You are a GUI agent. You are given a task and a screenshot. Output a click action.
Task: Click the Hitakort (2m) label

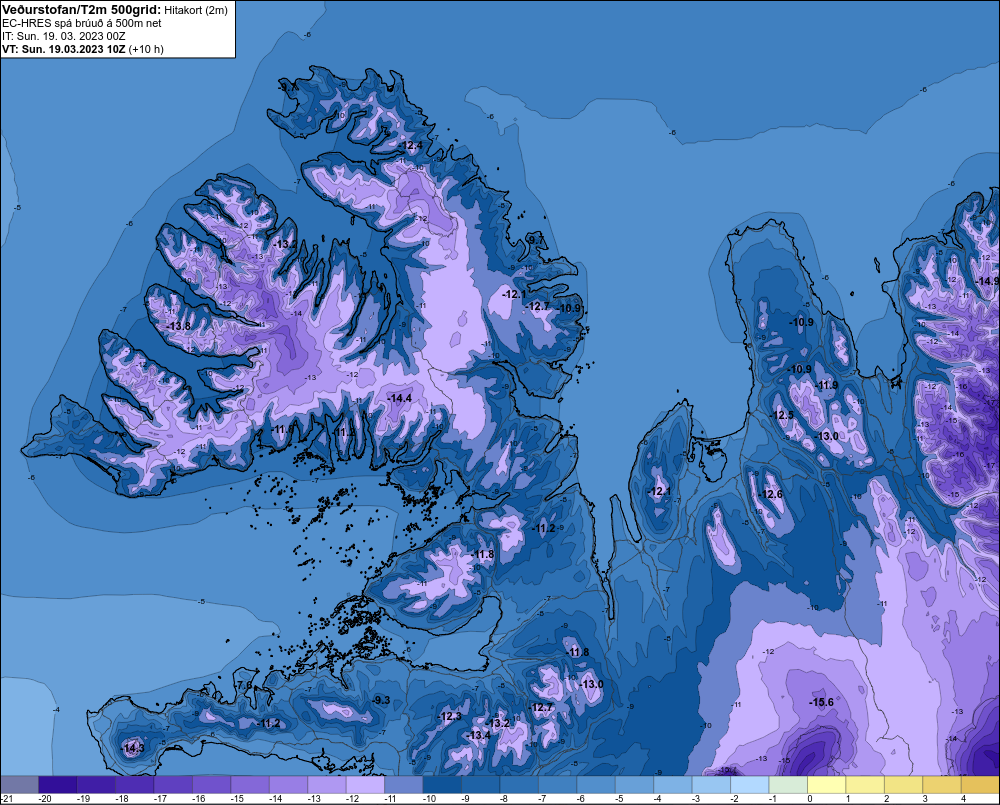[196, 10]
